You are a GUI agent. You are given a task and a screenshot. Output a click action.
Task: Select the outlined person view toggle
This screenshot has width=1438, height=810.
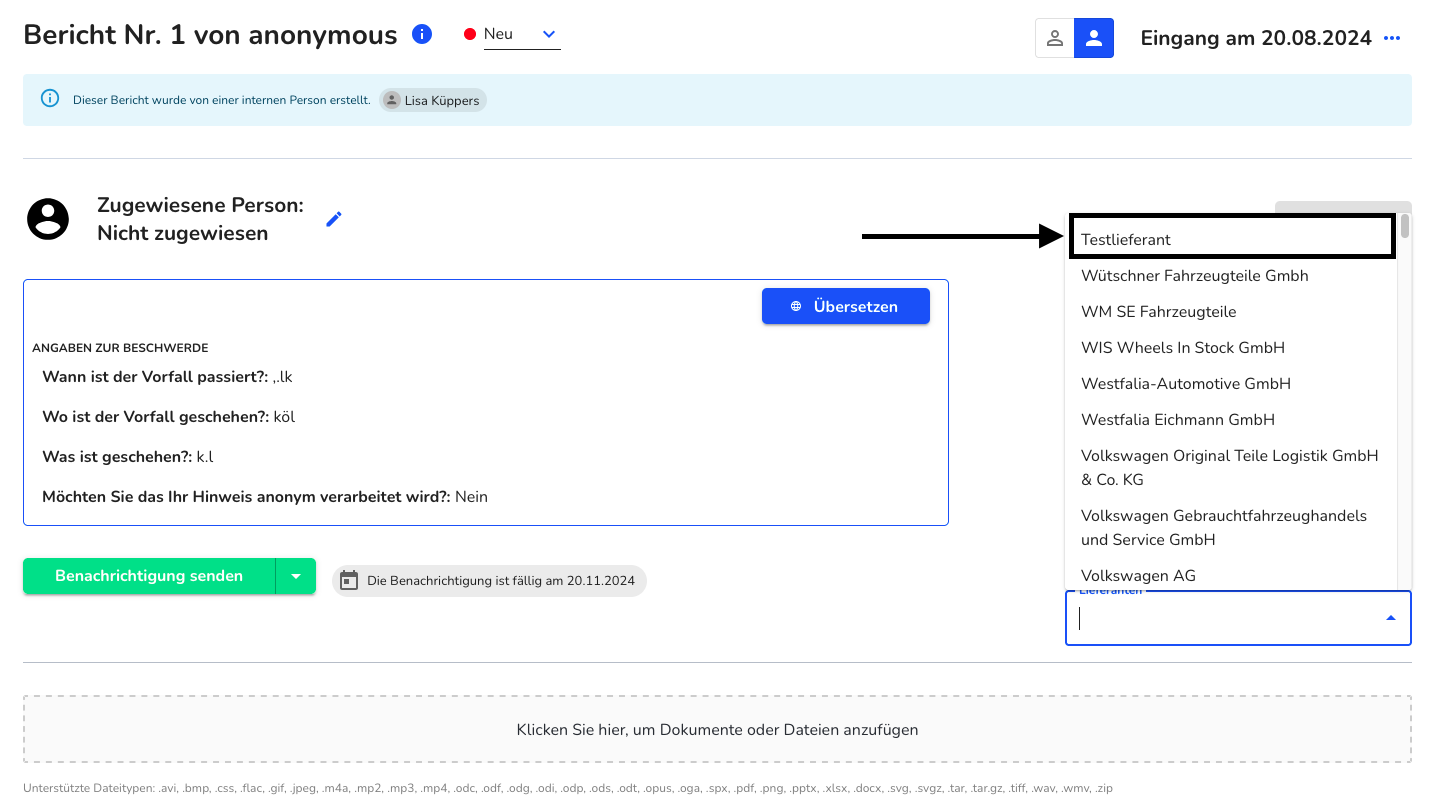pyautogui.click(x=1054, y=38)
